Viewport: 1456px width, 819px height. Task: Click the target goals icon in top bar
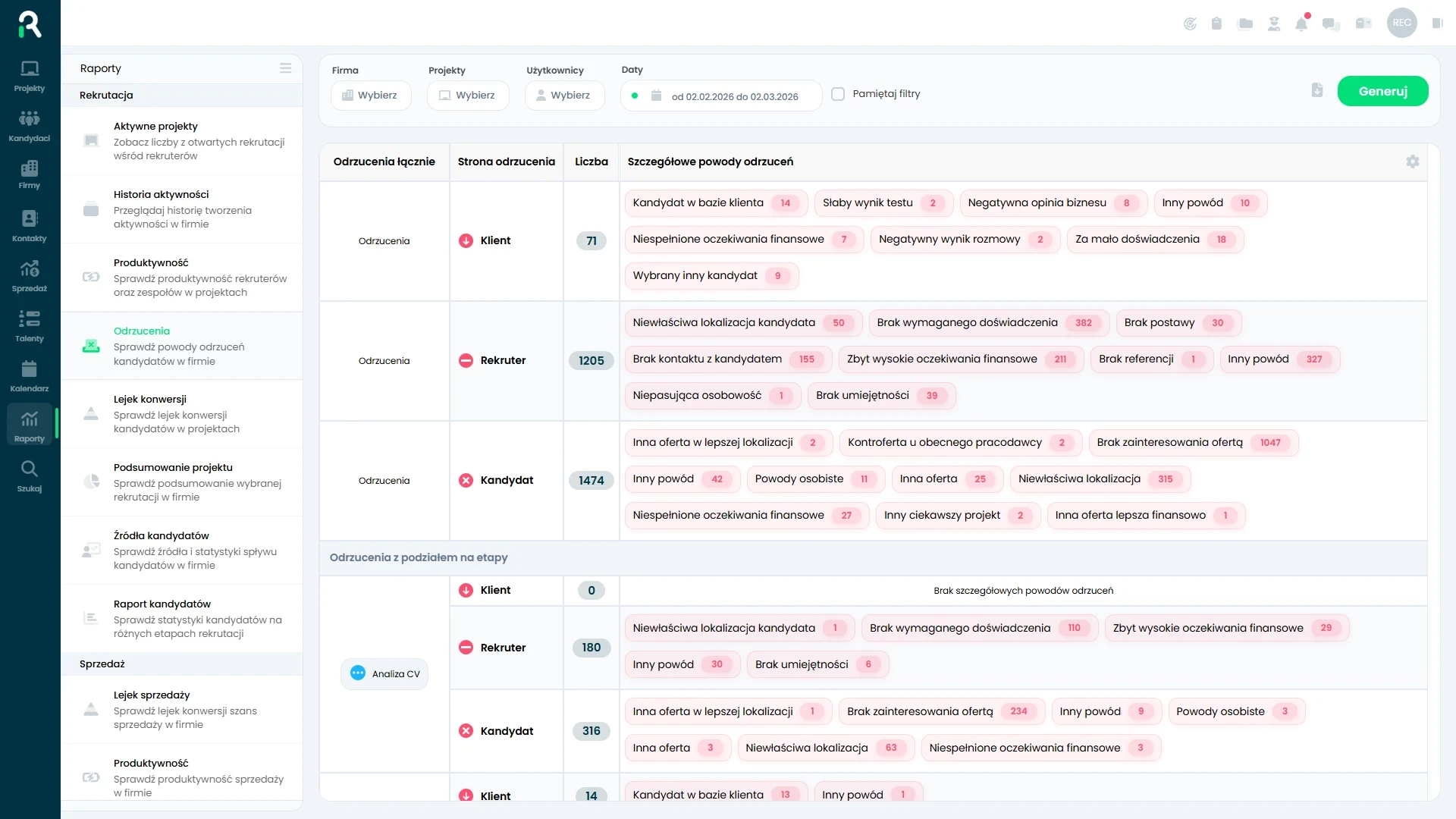[1190, 24]
